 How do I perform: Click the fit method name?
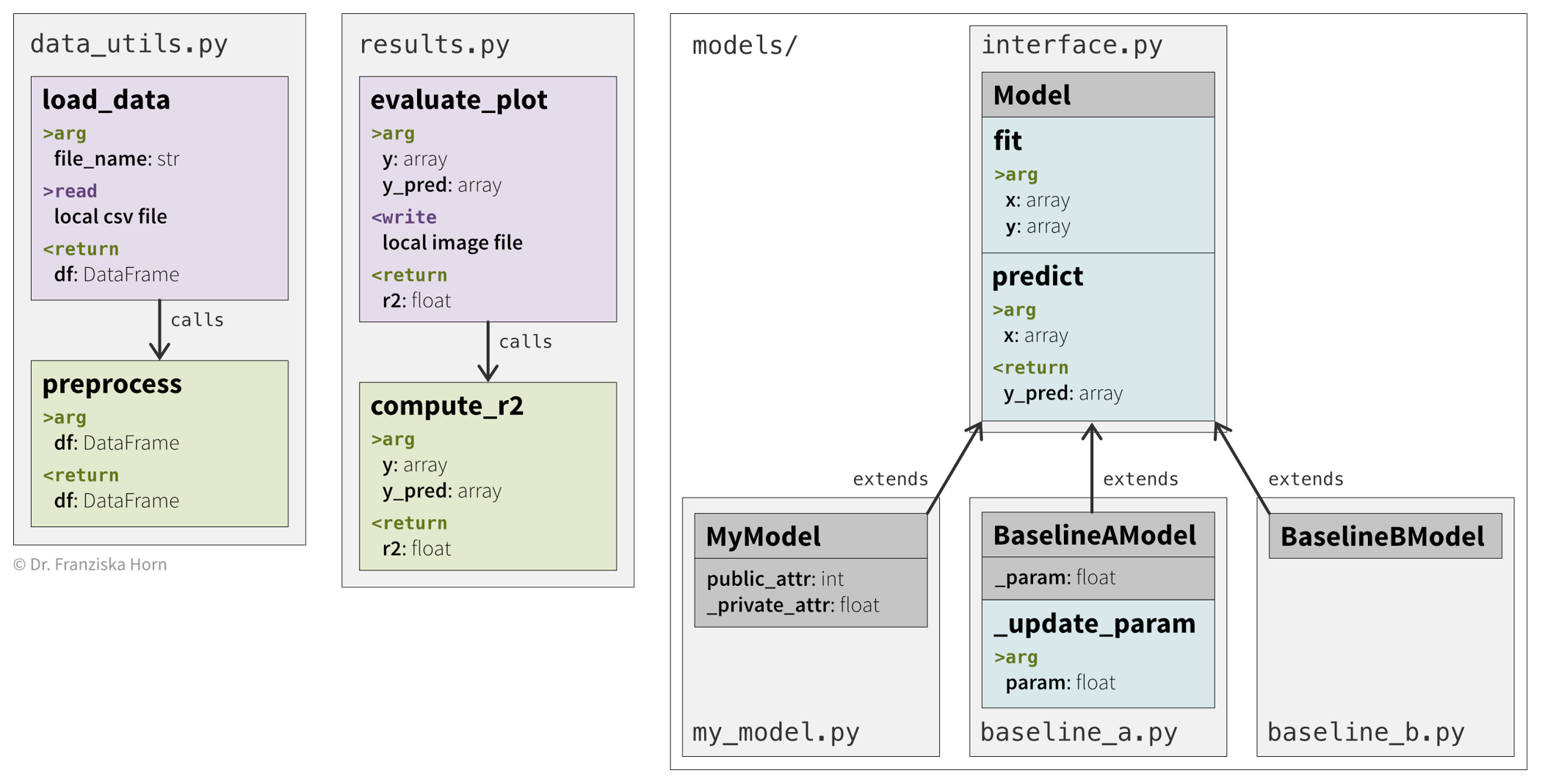coord(1007,140)
